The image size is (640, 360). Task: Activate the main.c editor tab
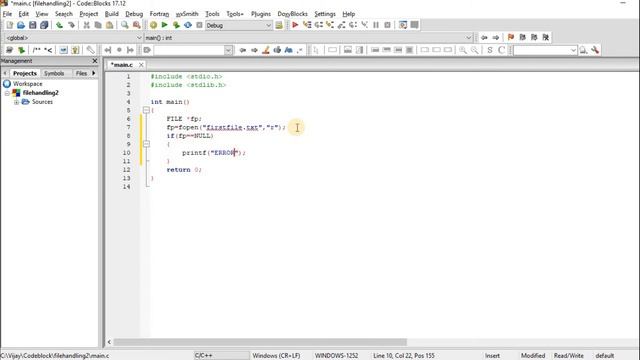coord(122,65)
